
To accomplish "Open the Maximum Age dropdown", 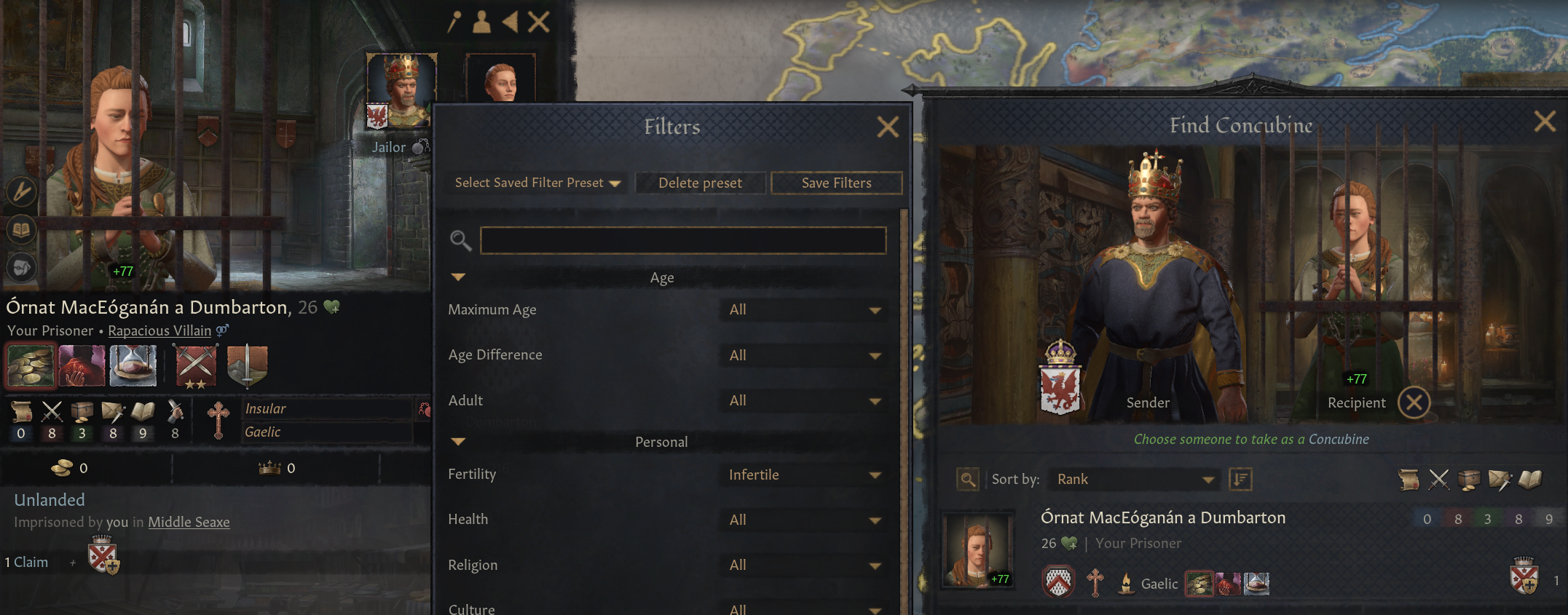I will coord(805,310).
